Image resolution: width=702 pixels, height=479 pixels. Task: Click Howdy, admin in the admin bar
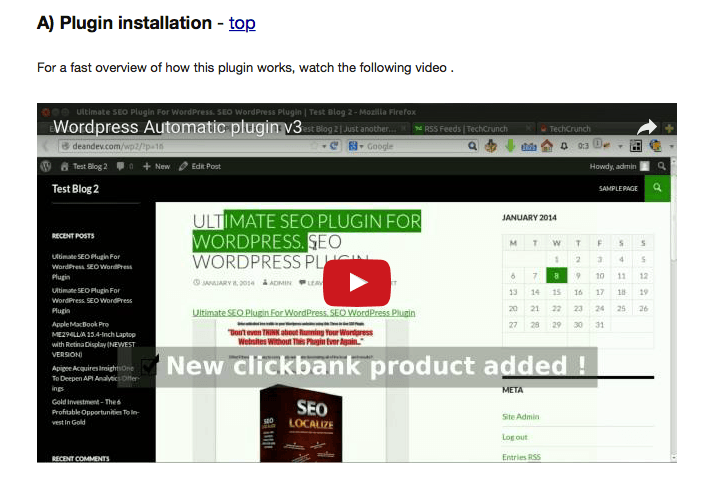[619, 166]
